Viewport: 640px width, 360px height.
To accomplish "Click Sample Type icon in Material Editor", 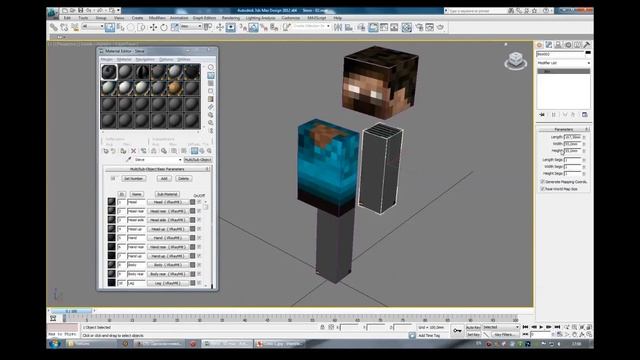I will [x=211, y=67].
